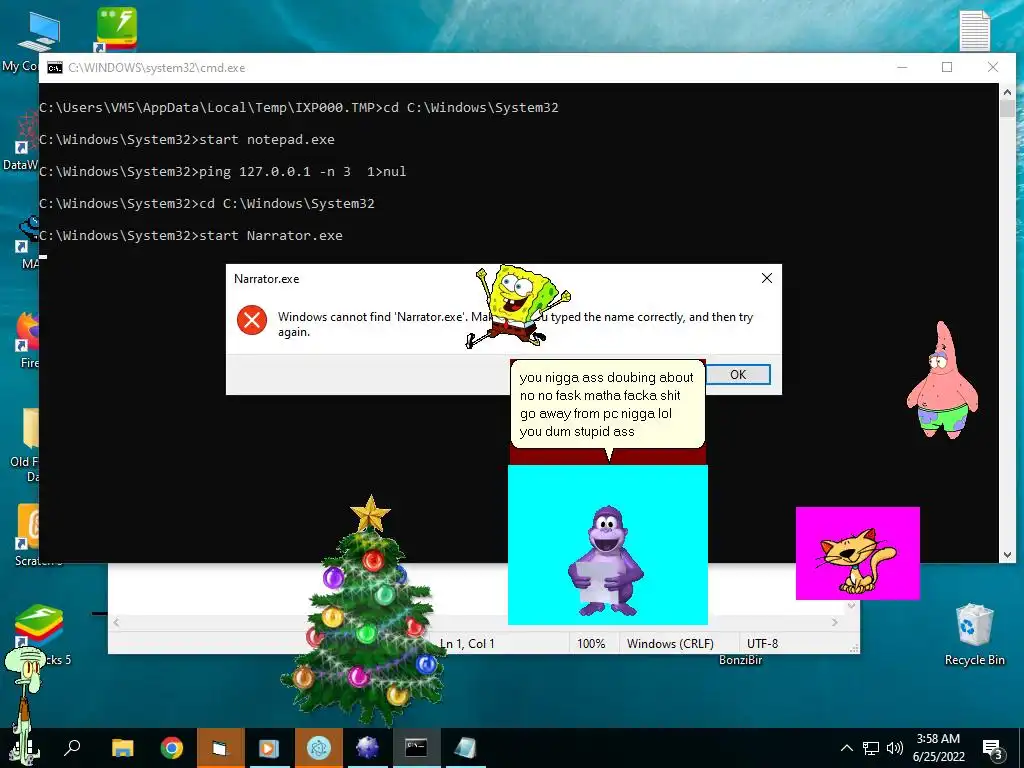This screenshot has height=768, width=1024.
Task: Click Notepad's horizontal scroll left arrow
Action: coord(116,622)
